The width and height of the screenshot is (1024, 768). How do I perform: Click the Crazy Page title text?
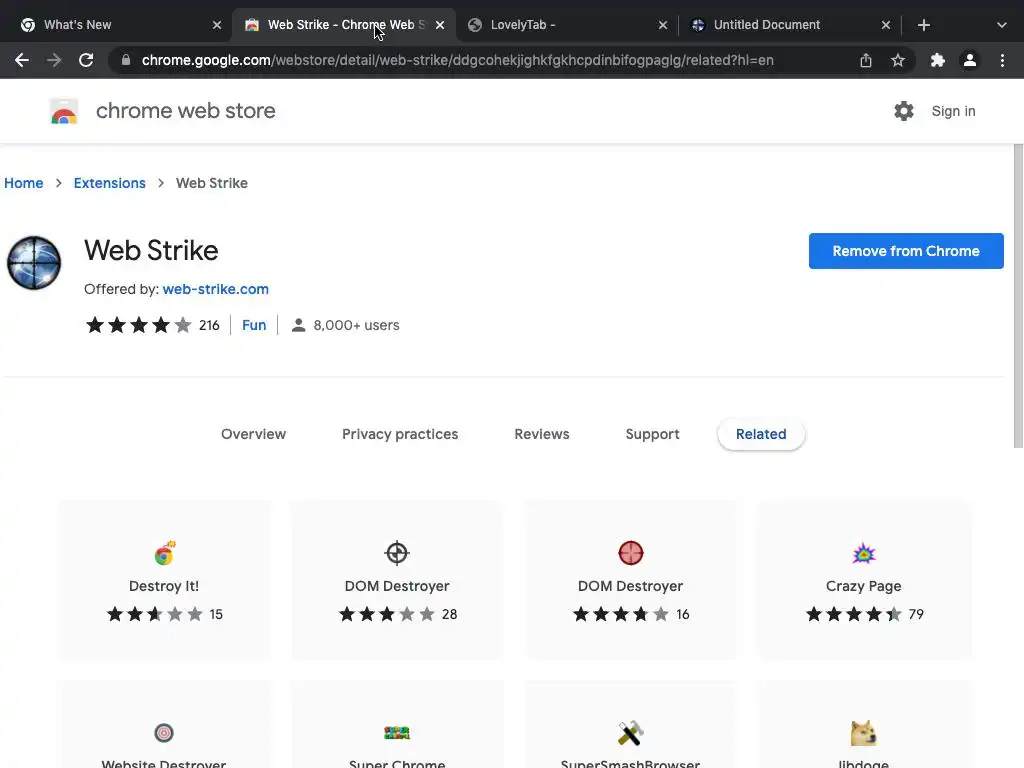[x=863, y=586]
